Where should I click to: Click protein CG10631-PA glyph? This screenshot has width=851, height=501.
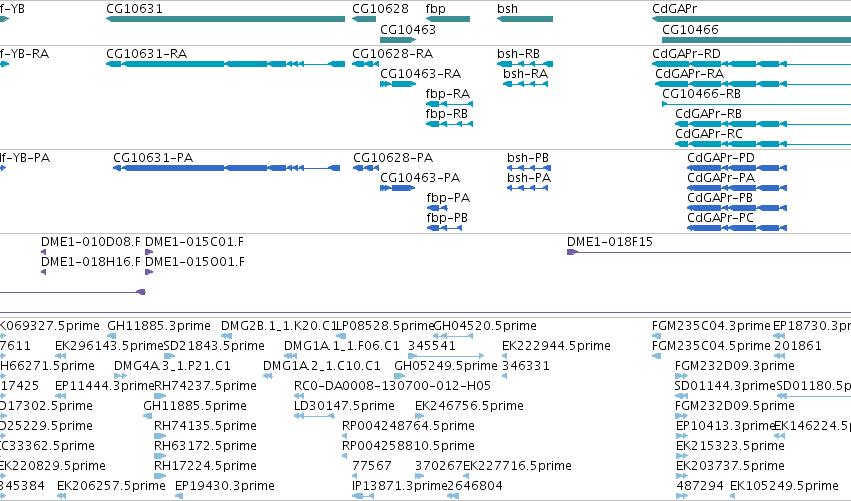226,168
